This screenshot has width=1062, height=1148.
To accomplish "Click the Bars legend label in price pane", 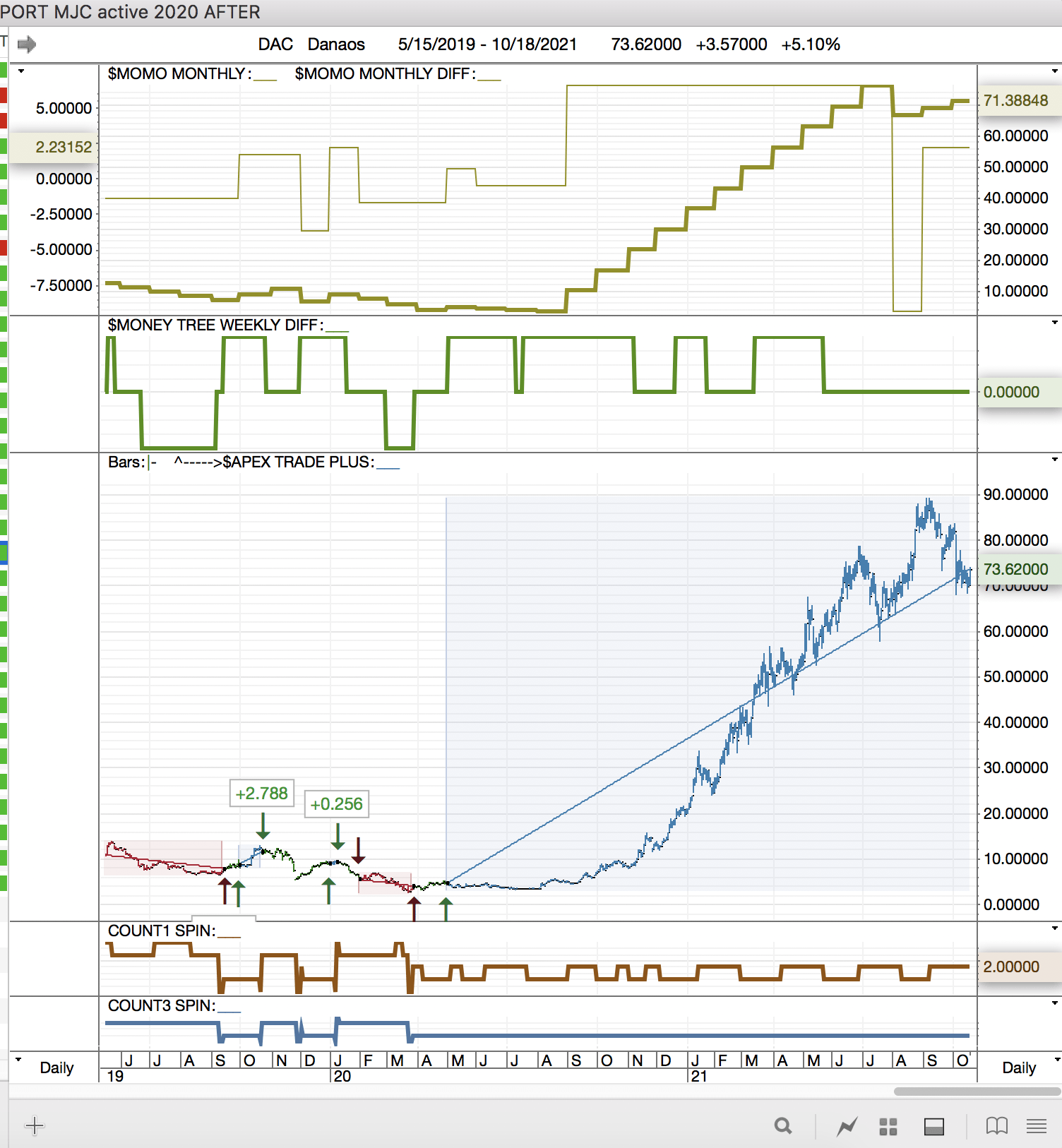I will 126,462.
